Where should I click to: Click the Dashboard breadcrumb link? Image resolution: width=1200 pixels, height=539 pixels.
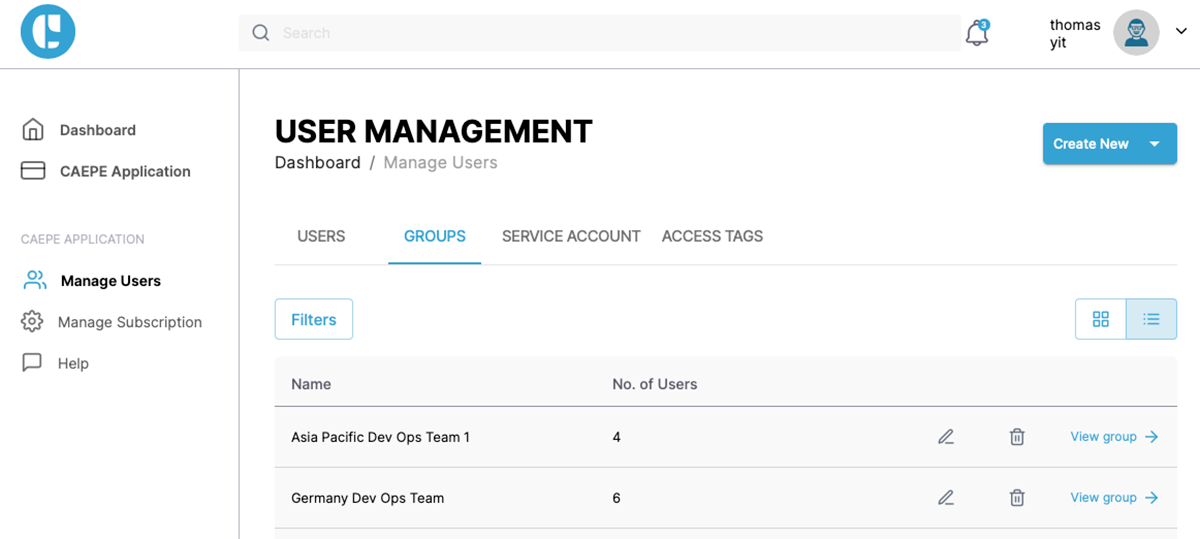click(x=317, y=163)
